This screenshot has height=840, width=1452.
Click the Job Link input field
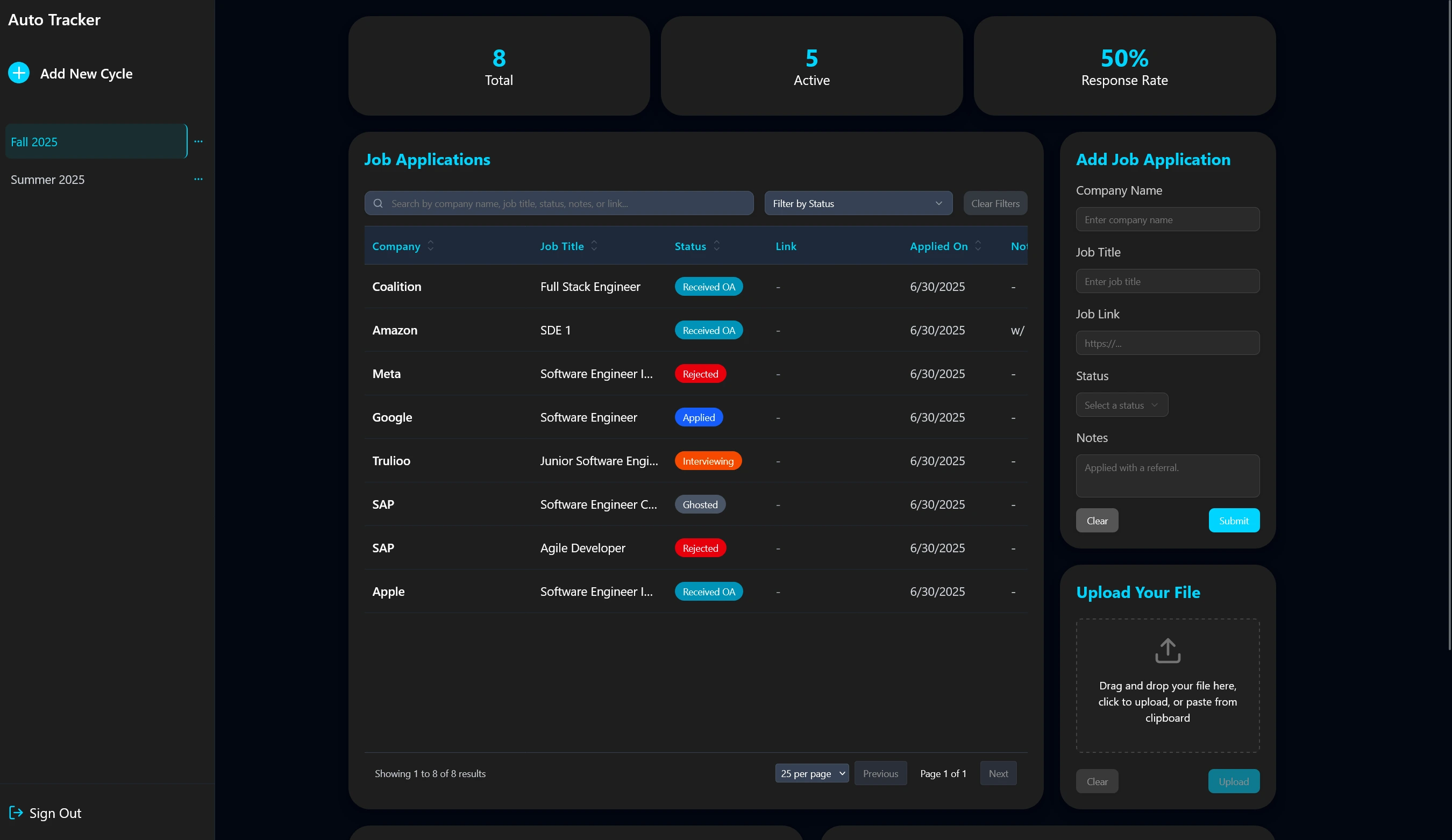point(1168,343)
